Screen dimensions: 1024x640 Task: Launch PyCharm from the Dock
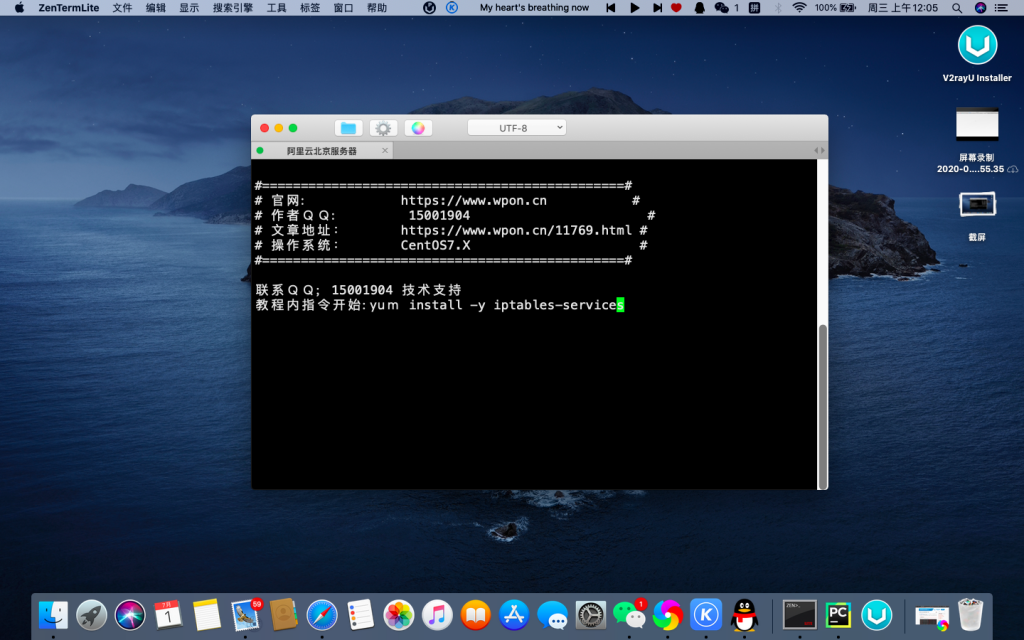point(838,614)
